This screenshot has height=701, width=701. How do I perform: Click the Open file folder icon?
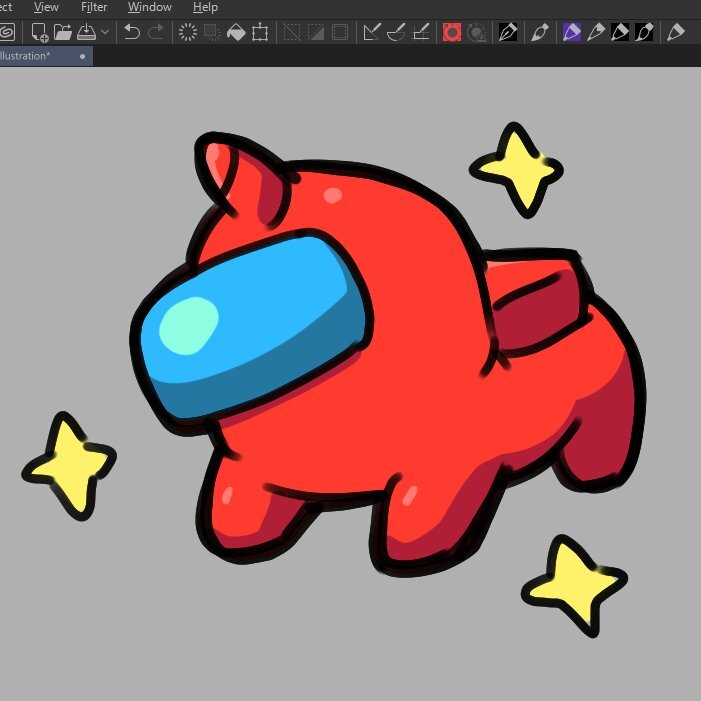(63, 32)
